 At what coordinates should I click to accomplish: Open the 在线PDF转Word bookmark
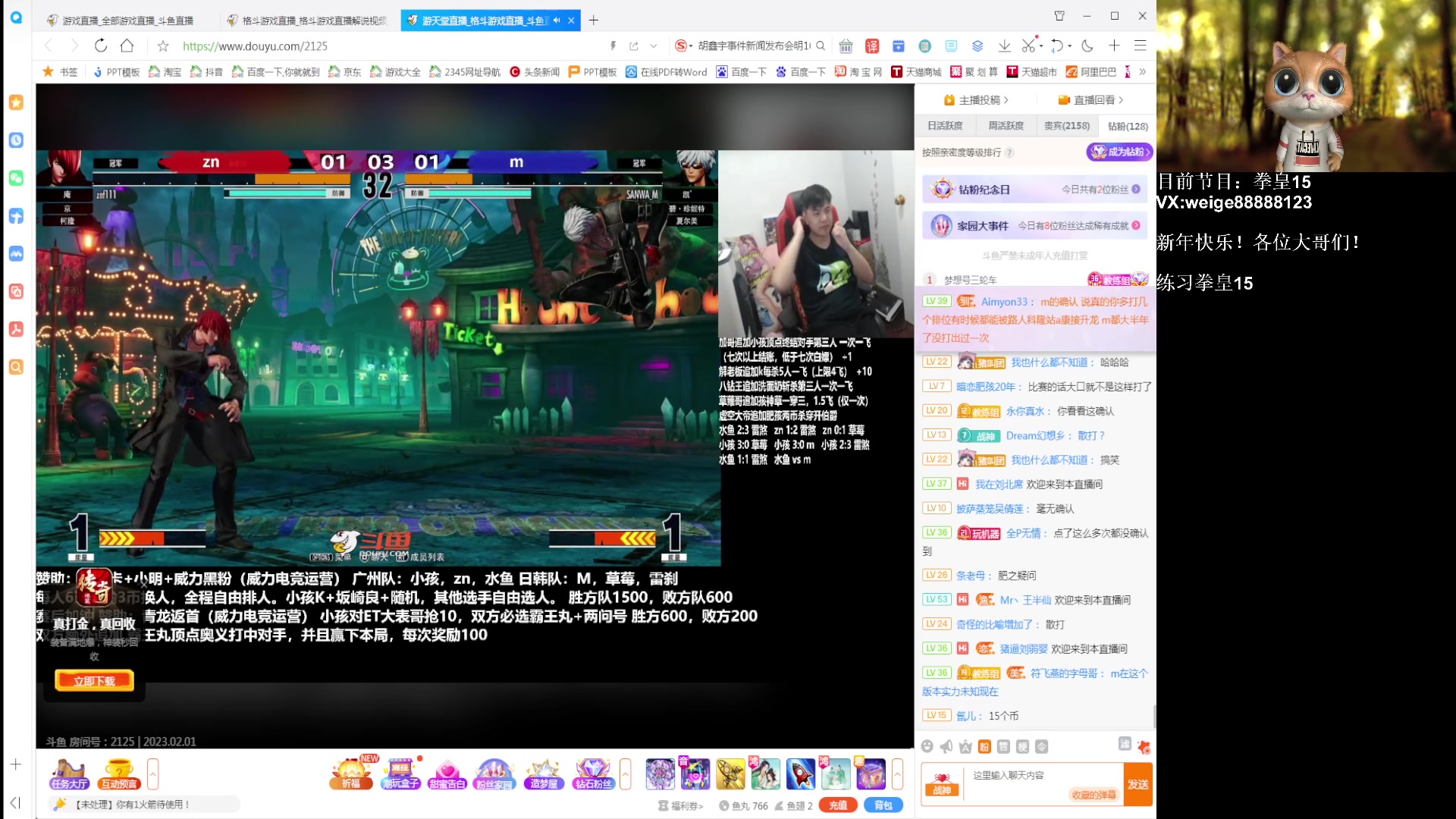click(667, 72)
